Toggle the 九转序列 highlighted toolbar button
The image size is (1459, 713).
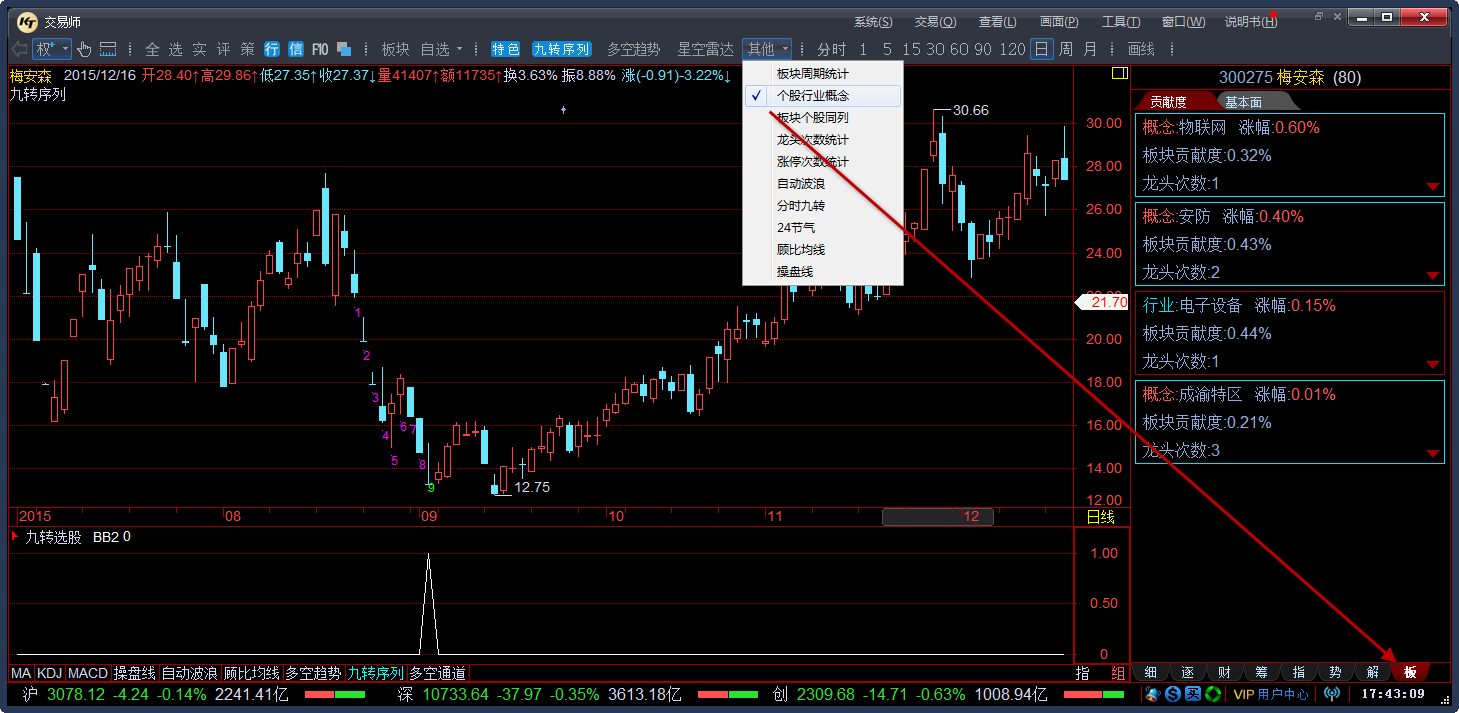pyautogui.click(x=561, y=49)
